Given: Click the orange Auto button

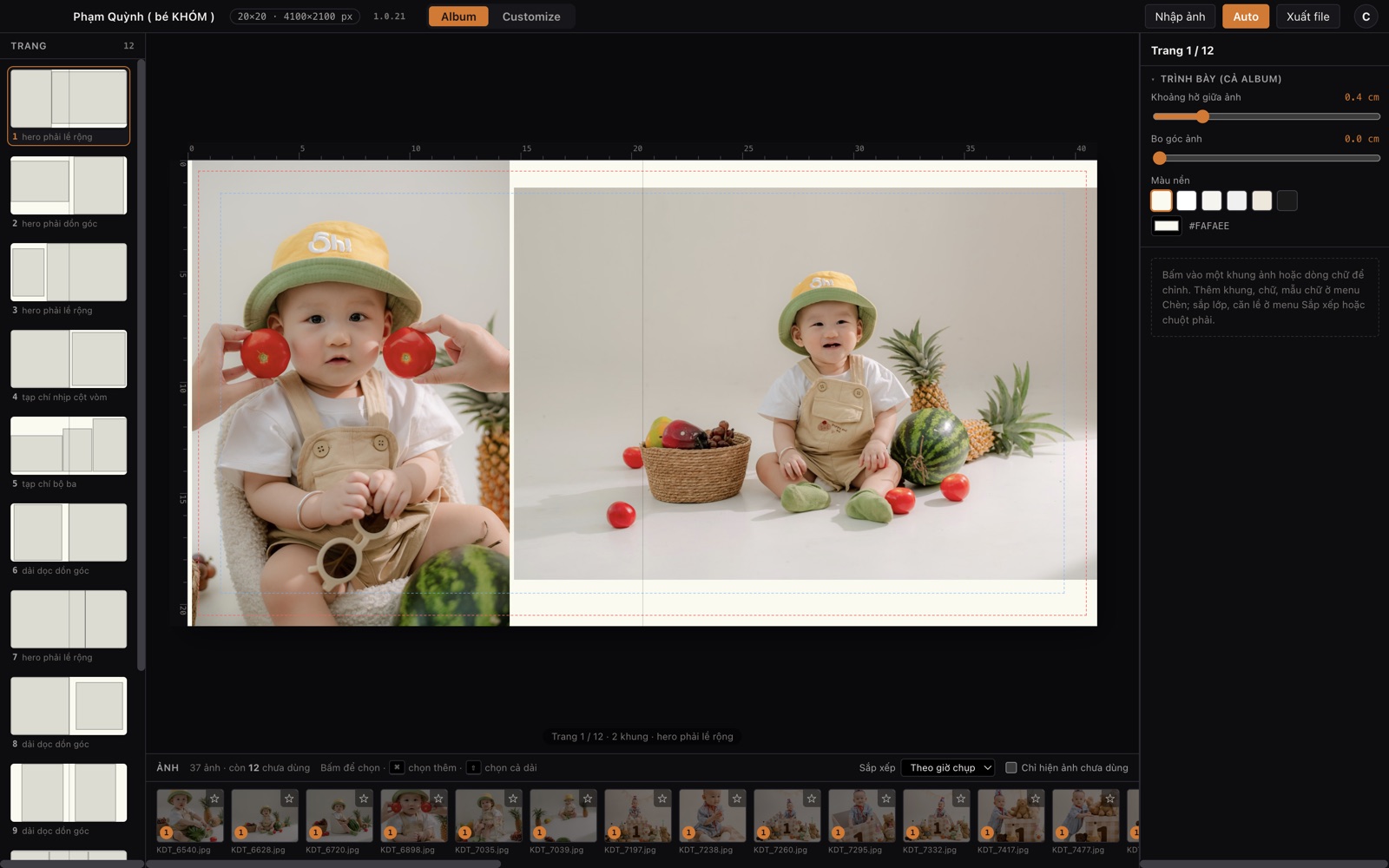Looking at the screenshot, I should coord(1246,16).
